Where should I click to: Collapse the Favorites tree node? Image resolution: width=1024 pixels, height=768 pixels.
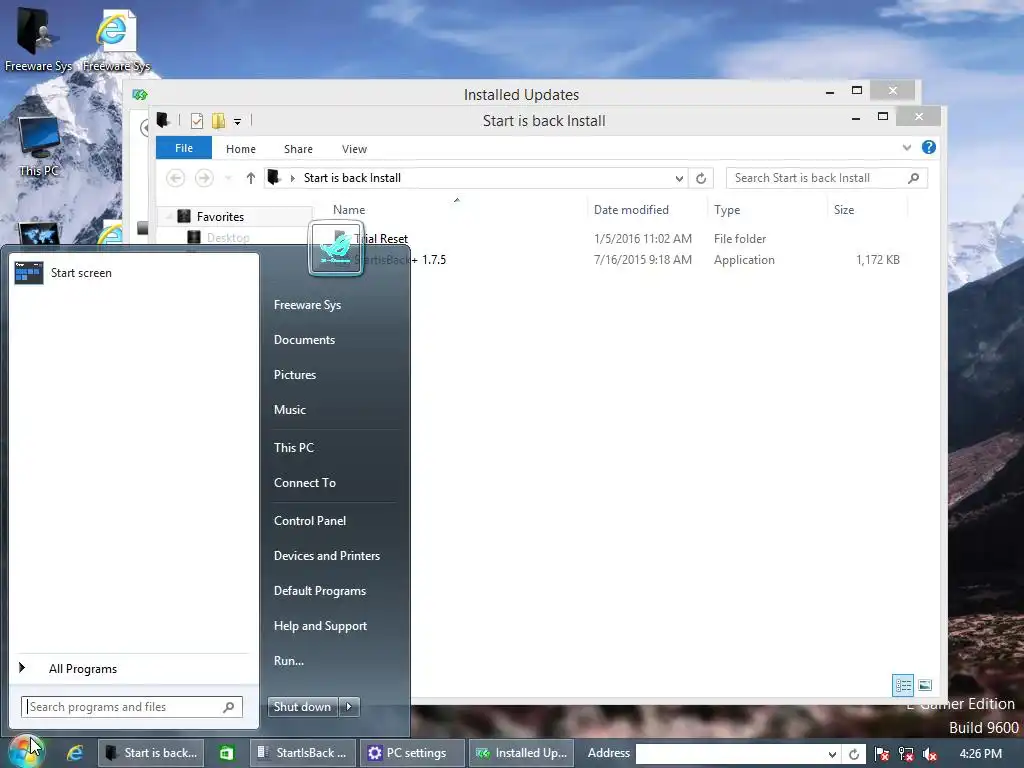[168, 217]
